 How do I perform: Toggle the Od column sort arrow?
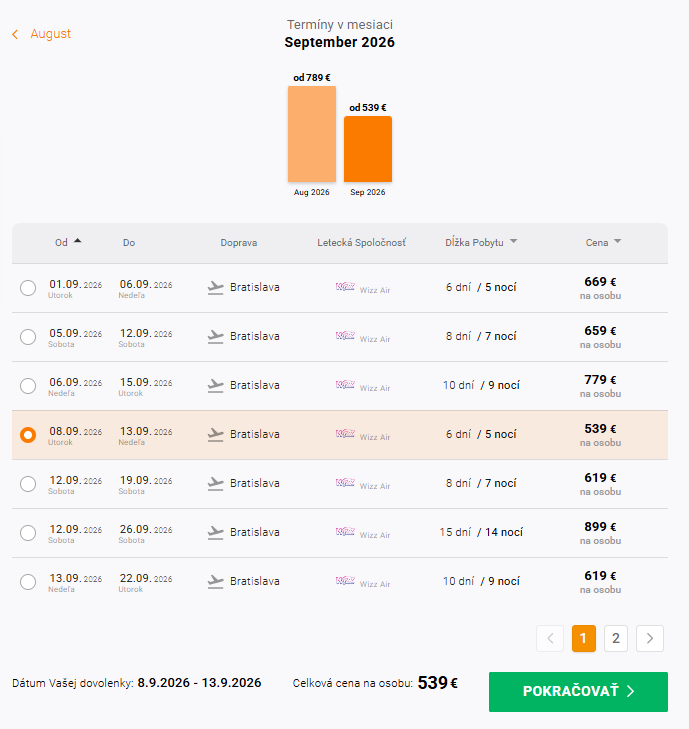coord(78,241)
